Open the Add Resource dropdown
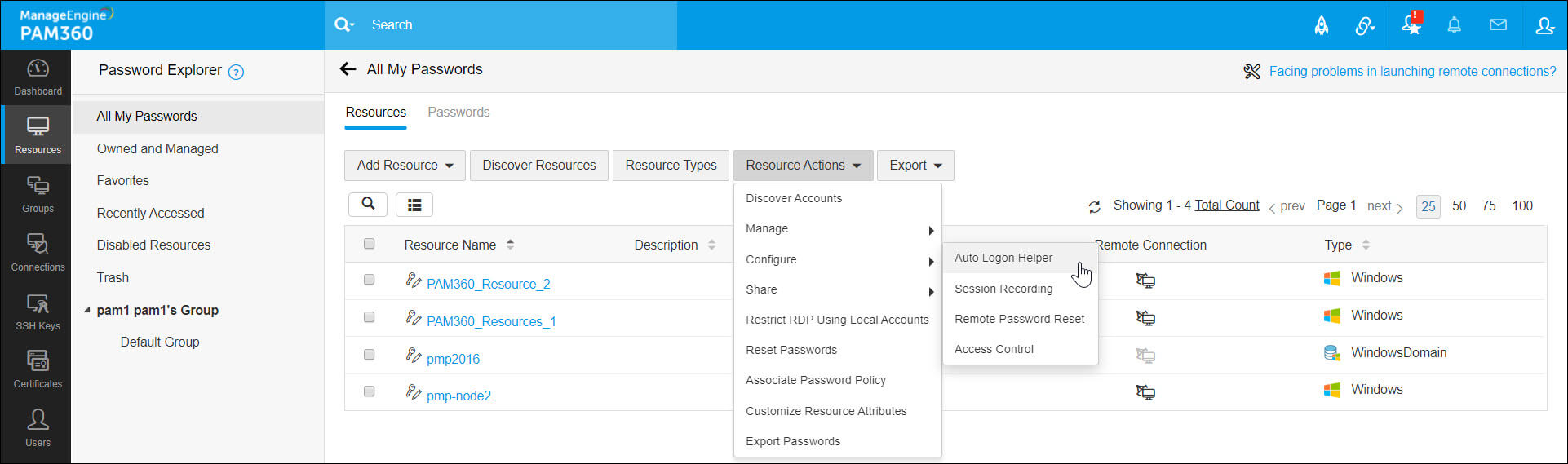 pyautogui.click(x=405, y=166)
